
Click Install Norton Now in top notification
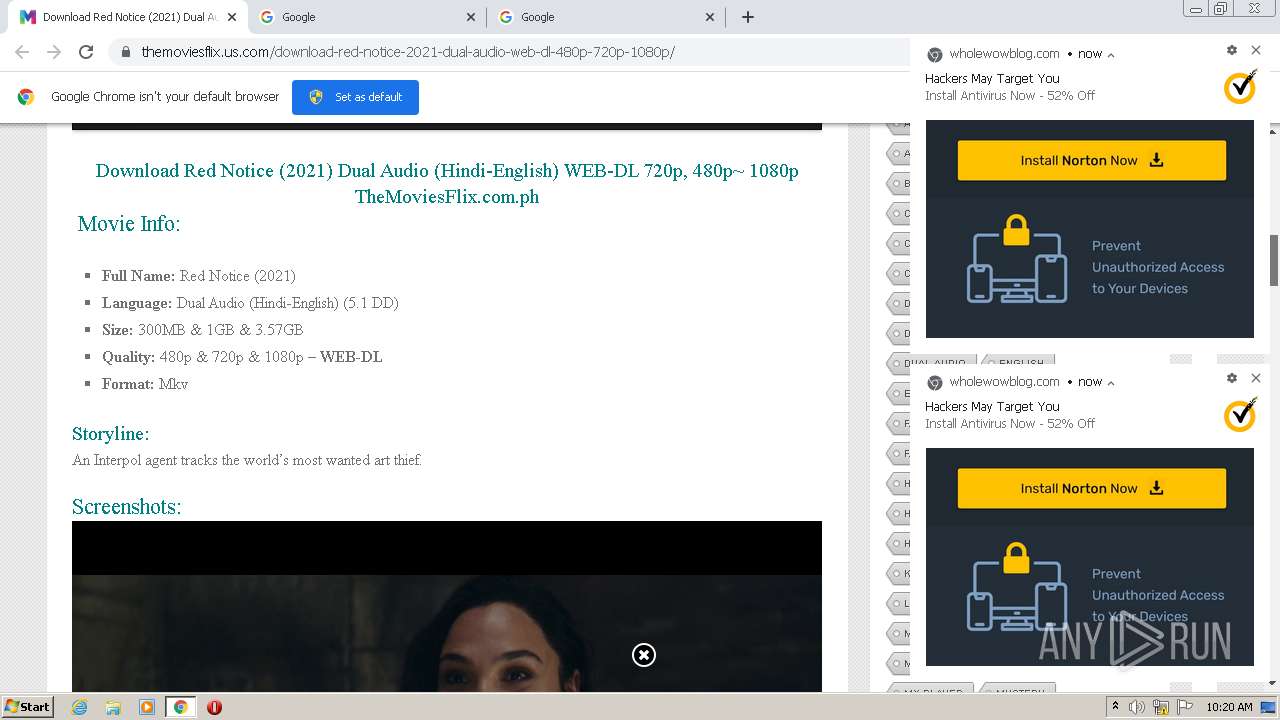click(x=1092, y=160)
